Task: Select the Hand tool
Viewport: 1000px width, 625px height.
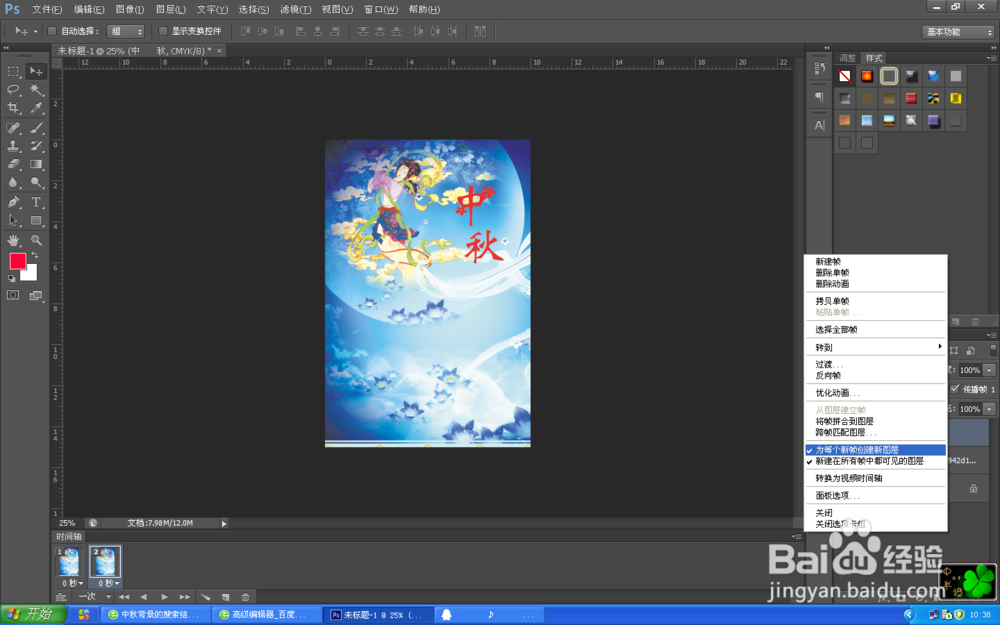Action: pos(13,240)
